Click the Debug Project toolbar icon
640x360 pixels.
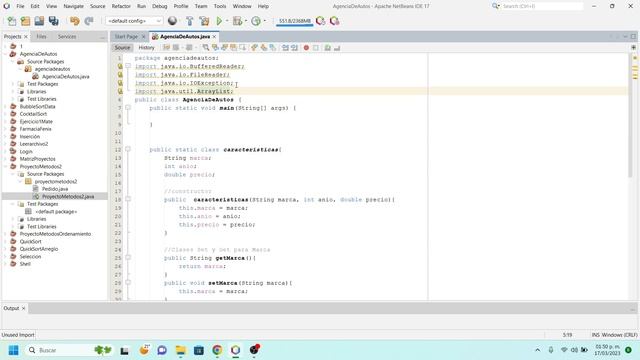tap(237, 21)
